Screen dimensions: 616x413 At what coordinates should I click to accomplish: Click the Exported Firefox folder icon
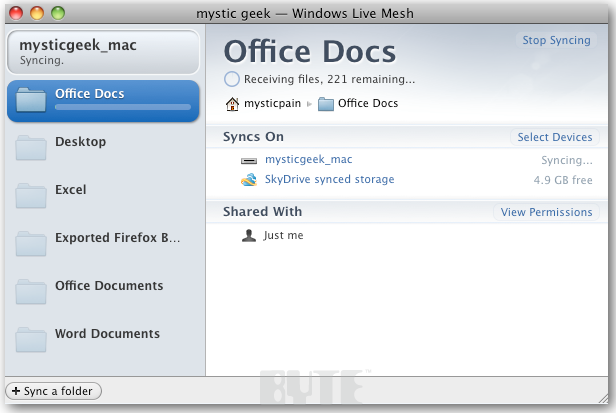pos(31,245)
